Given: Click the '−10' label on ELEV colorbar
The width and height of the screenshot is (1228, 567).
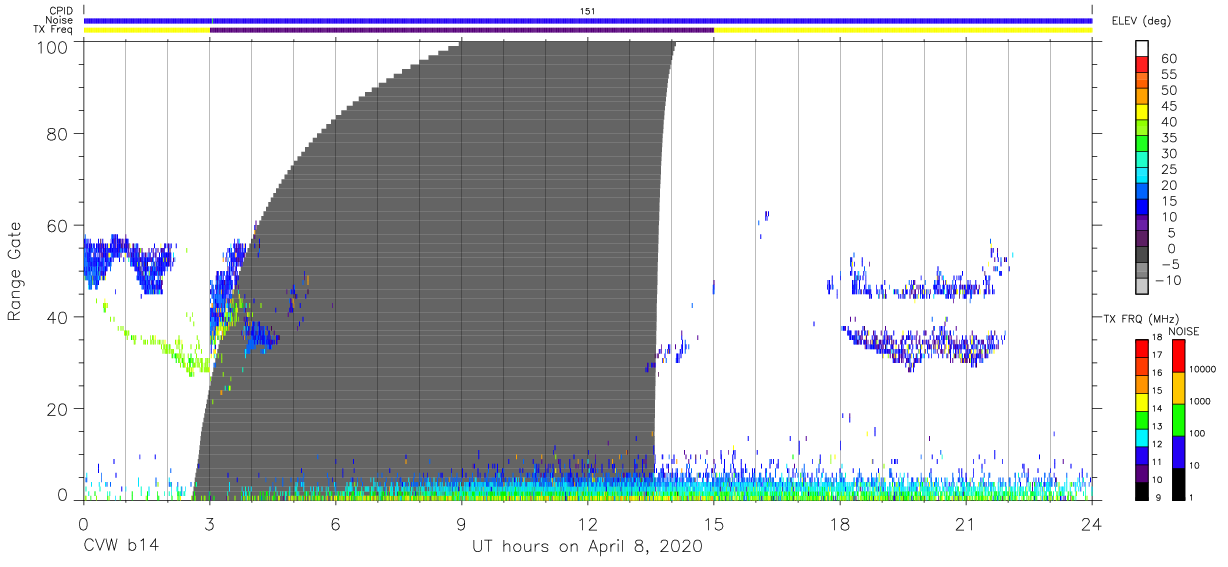Looking at the screenshot, I should click(x=1167, y=280).
